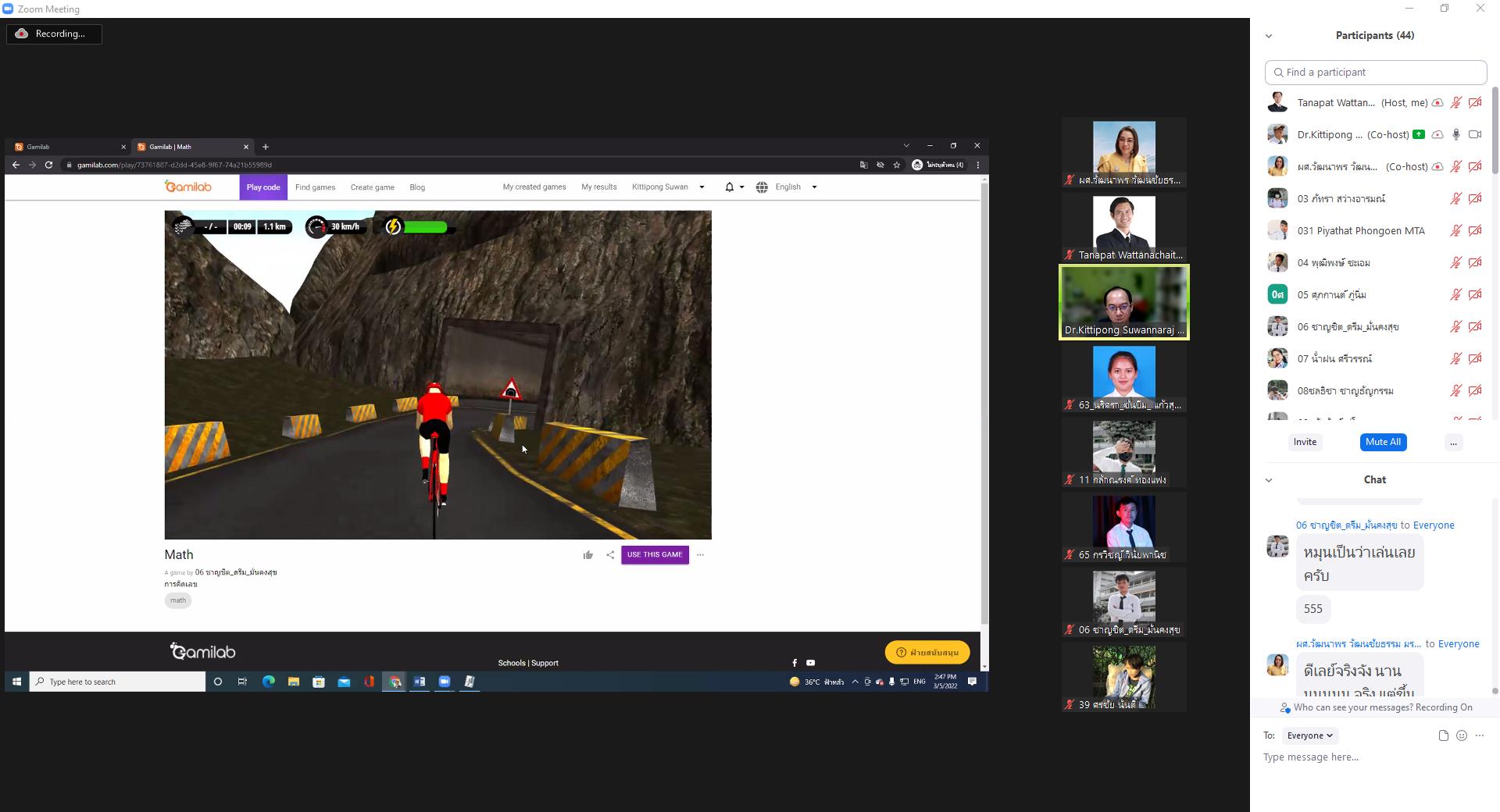Open Word from shared taskbar

420,682
